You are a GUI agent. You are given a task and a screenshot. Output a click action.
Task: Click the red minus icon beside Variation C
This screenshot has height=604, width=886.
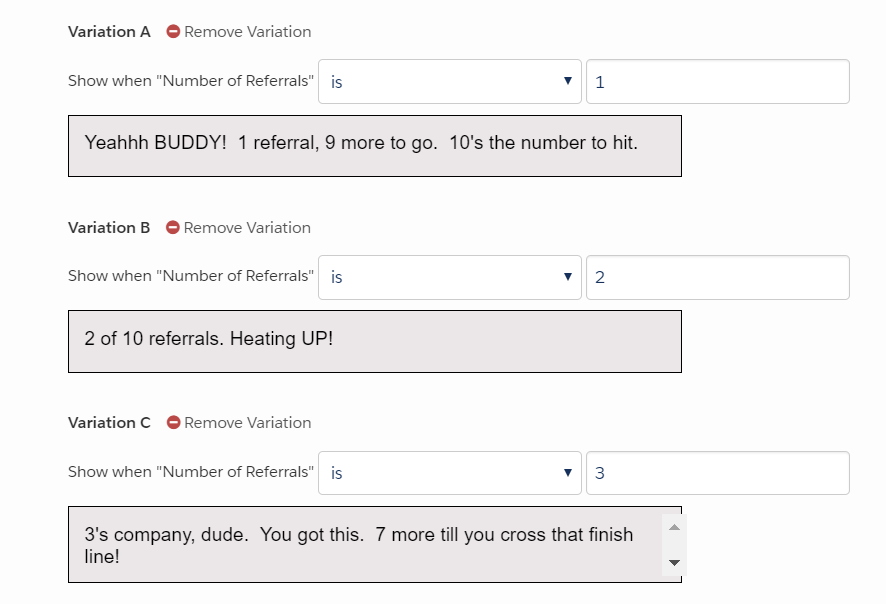(x=172, y=422)
